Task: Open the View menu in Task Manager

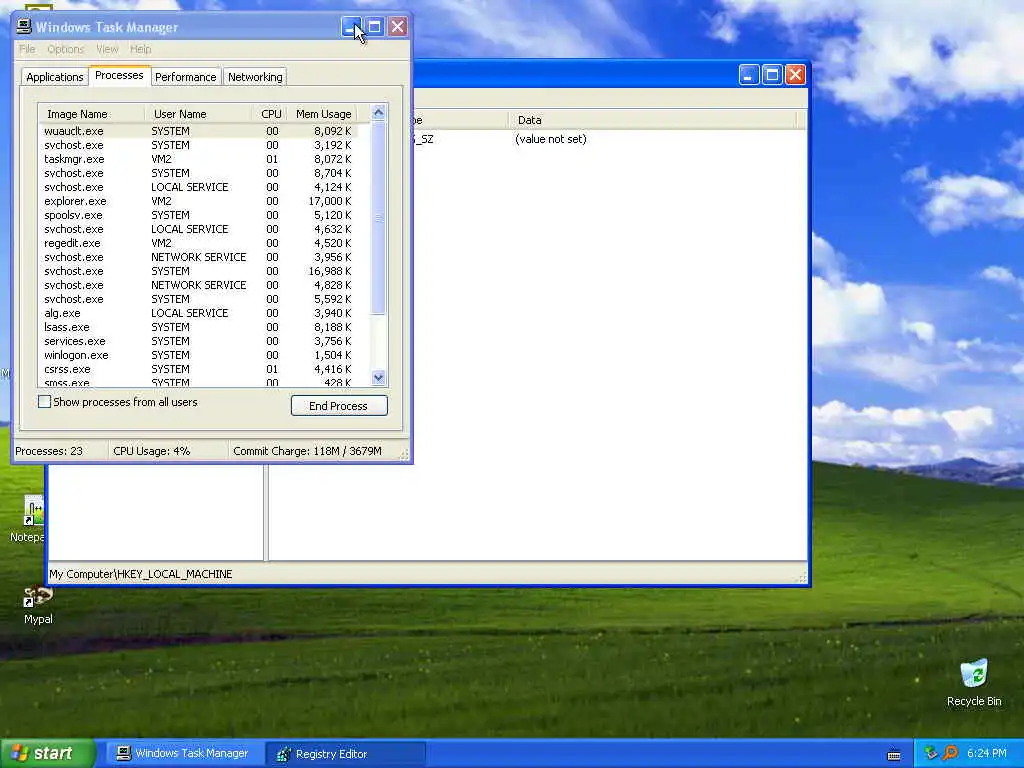Action: [107, 49]
